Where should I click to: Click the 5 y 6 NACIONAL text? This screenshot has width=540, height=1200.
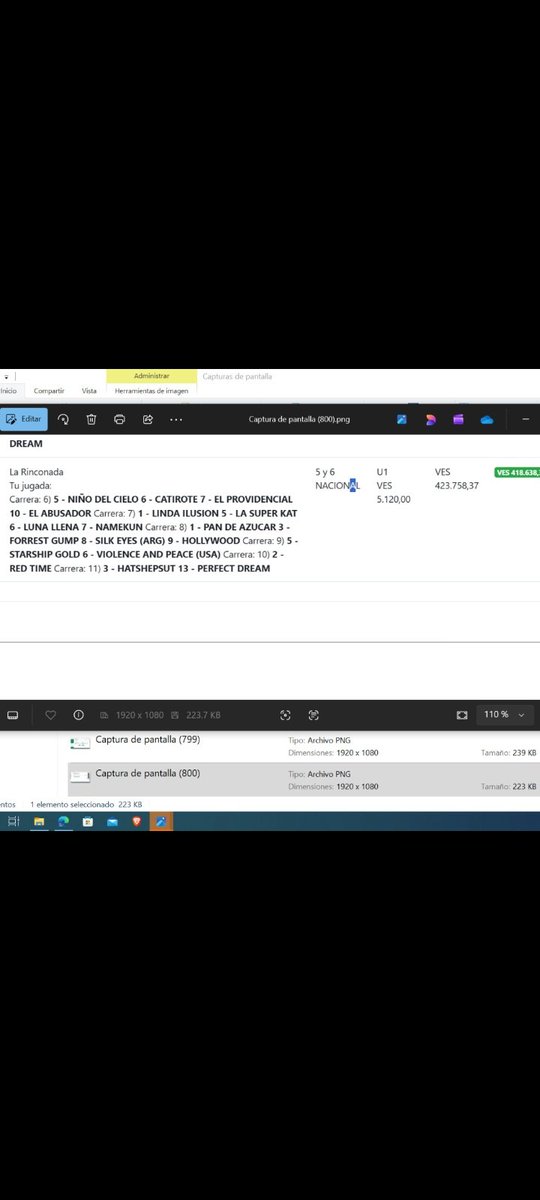pos(336,478)
